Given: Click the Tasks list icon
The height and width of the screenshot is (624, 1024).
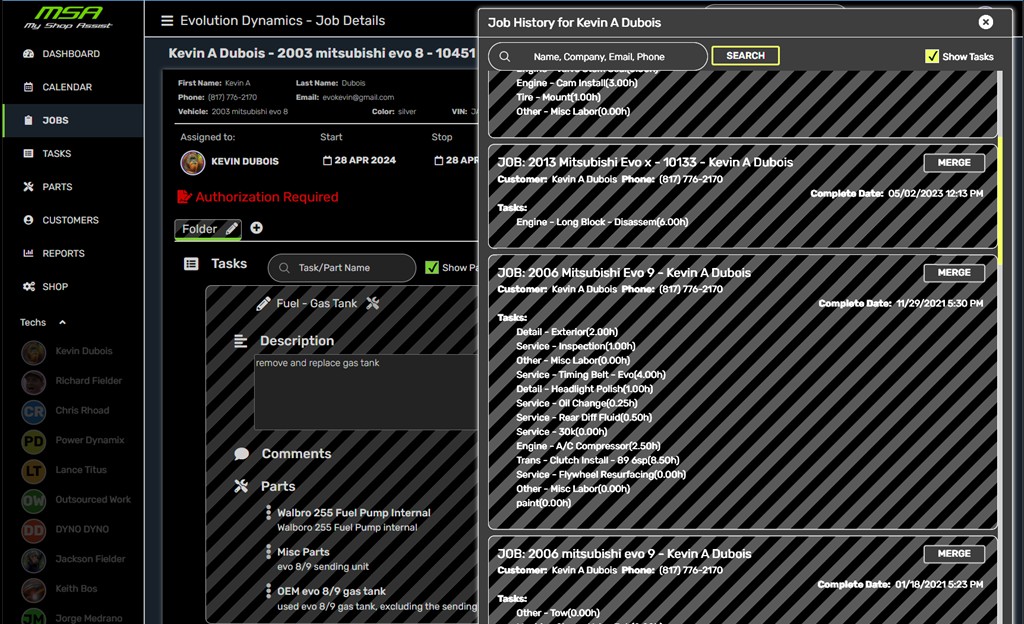Looking at the screenshot, I should coord(191,264).
